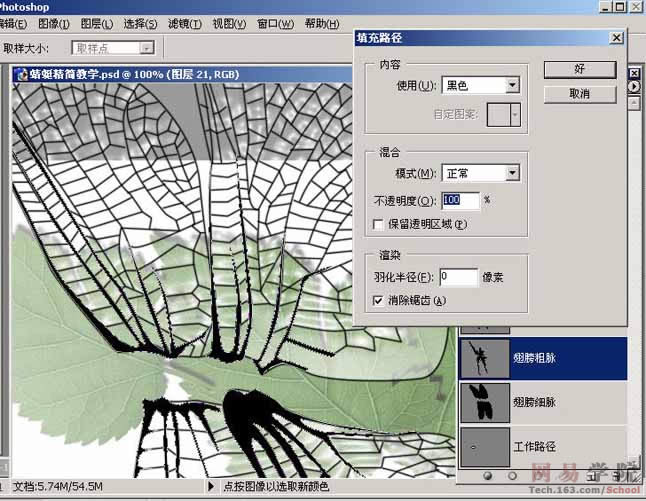Open the Paths panel flyout menu arrow
The image size is (646, 501).
click(634, 87)
